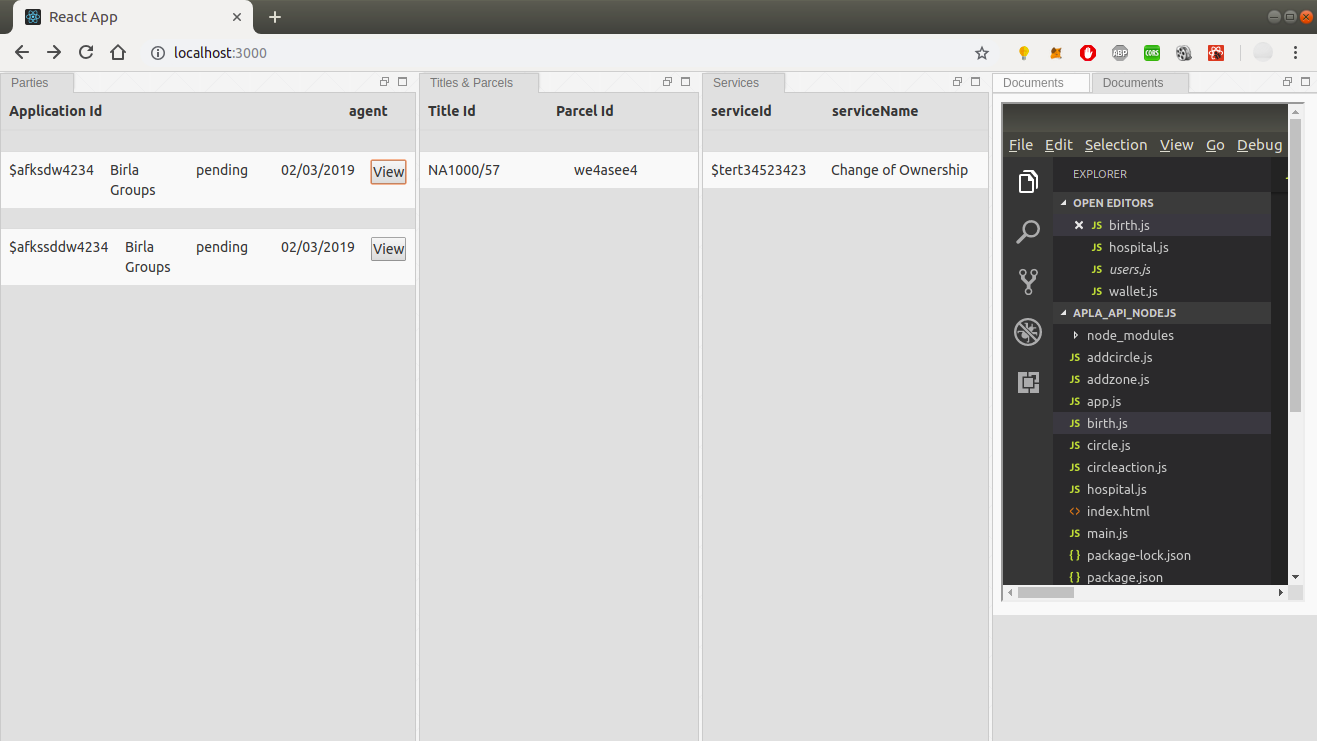This screenshot has height=741, width=1317.
Task: Open the Source Control view
Action: (1028, 281)
